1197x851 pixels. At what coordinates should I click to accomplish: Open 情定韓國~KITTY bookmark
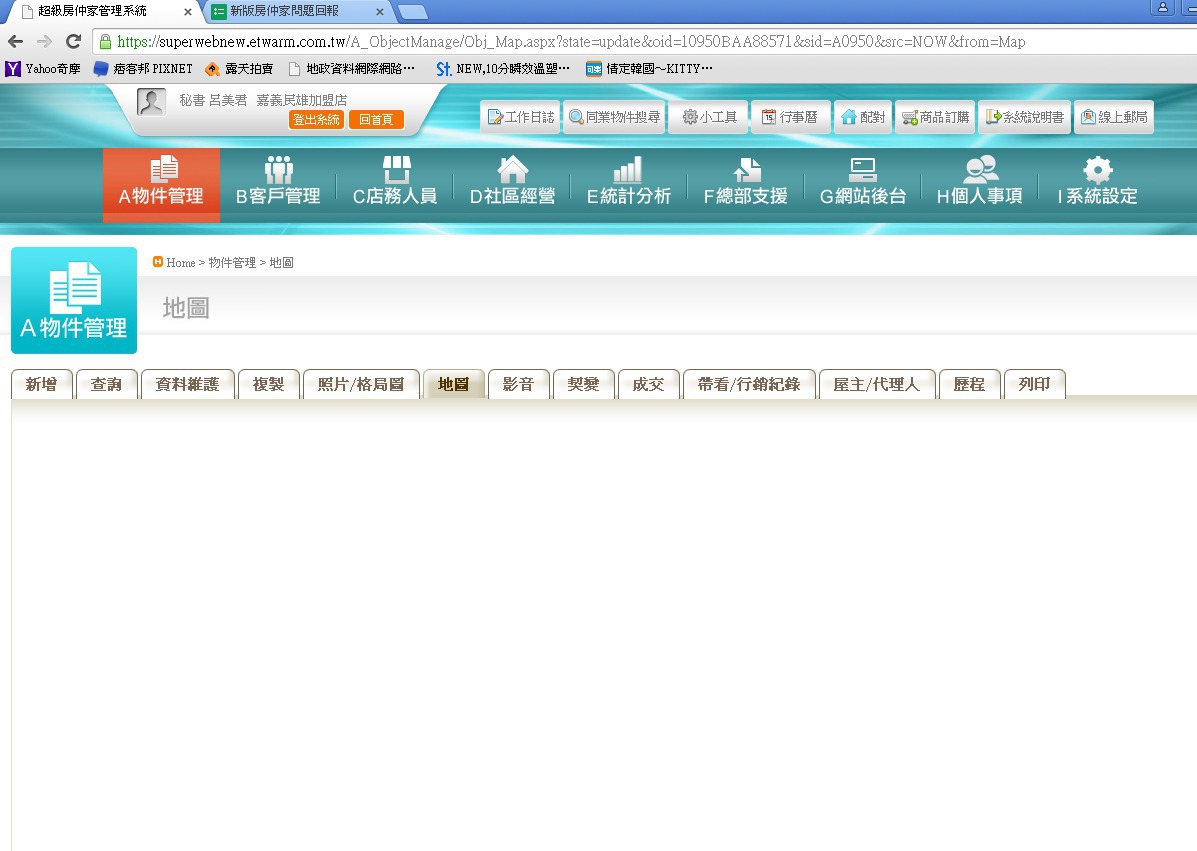pyautogui.click(x=649, y=69)
